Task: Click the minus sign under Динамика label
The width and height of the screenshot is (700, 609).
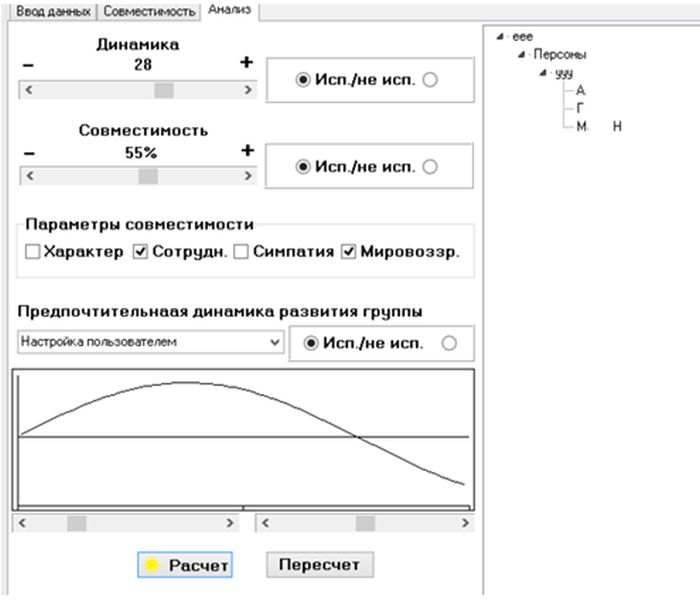Action: [x=28, y=66]
